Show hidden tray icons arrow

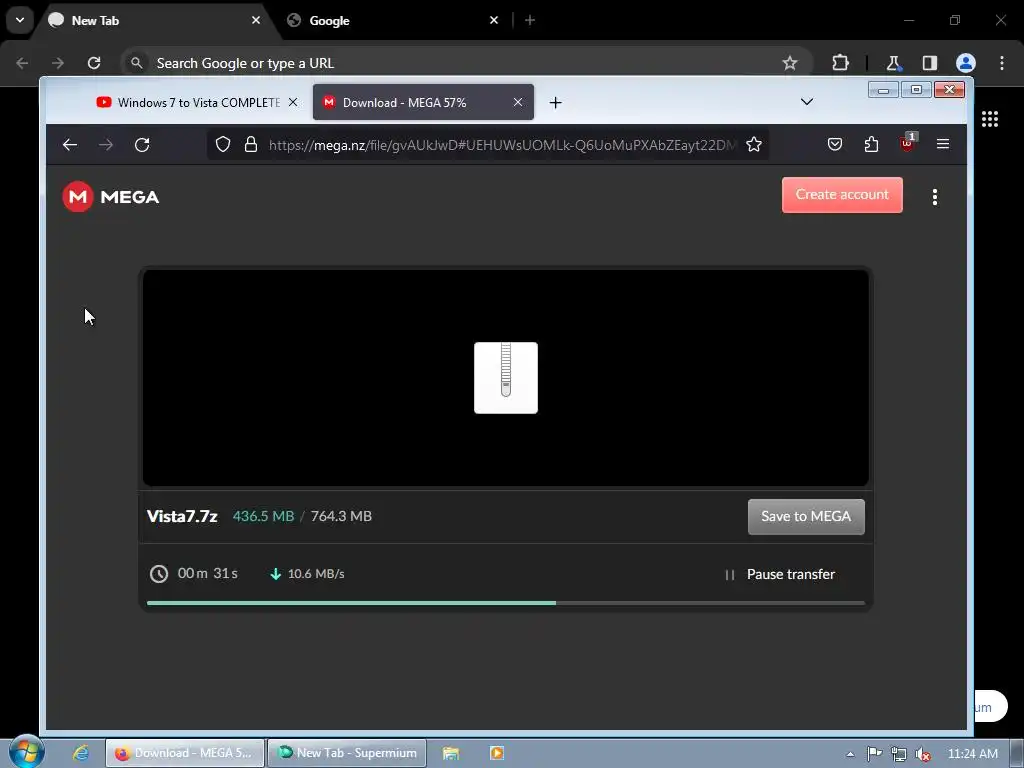[850, 754]
